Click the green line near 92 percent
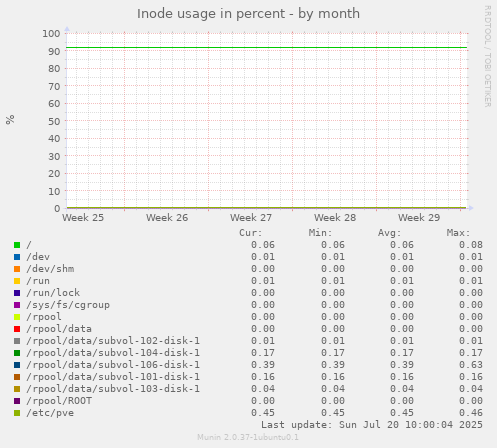Image resolution: width=497 pixels, height=448 pixels. [267, 48]
